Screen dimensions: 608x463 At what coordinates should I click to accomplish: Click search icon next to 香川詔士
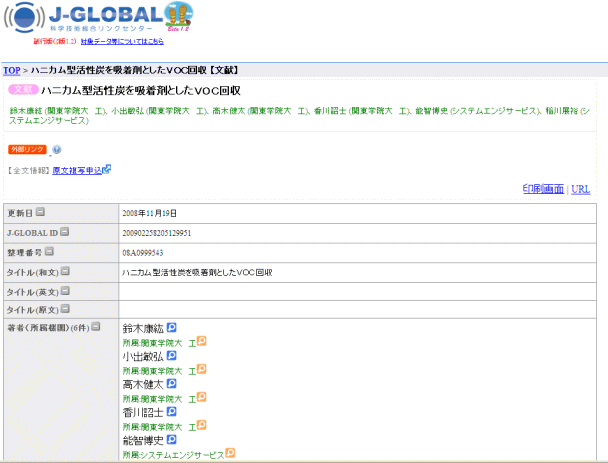pyautogui.click(x=171, y=411)
